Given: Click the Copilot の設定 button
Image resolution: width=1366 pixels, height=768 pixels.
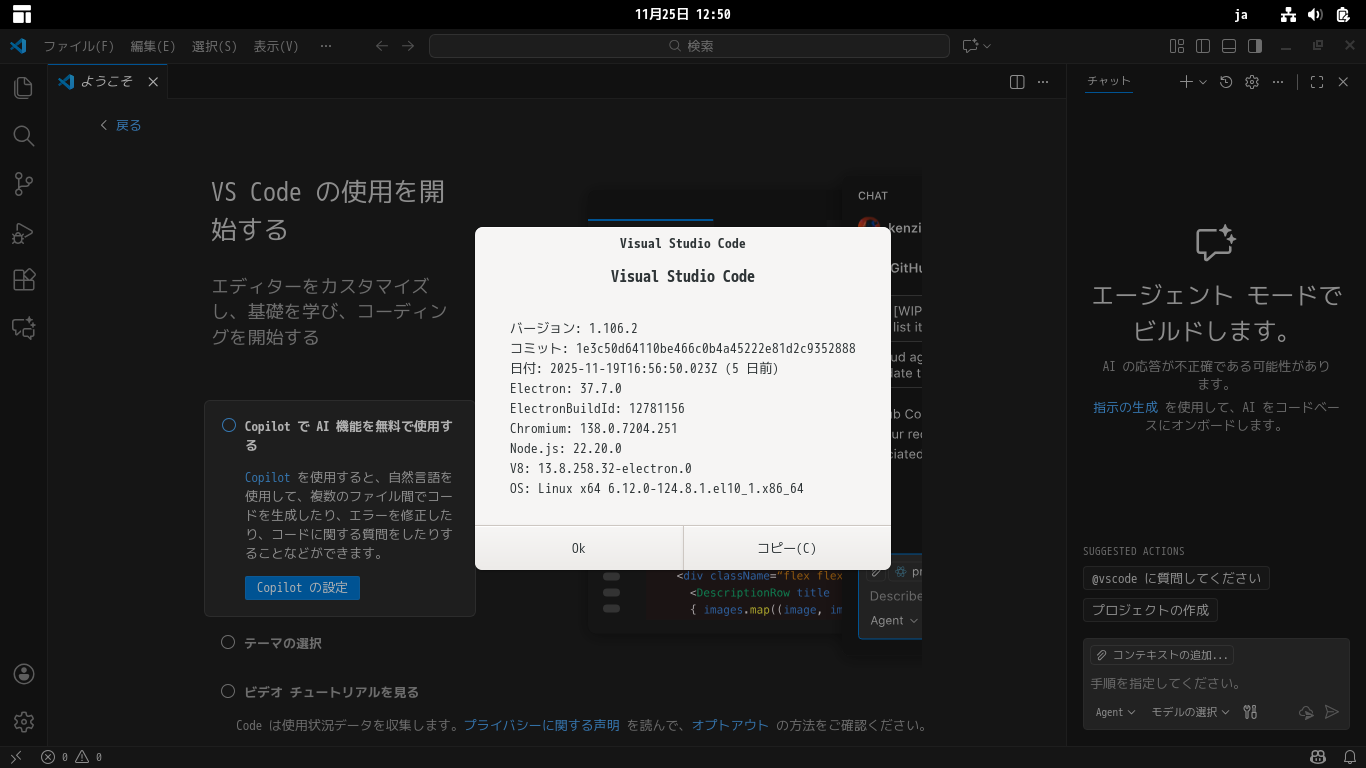Looking at the screenshot, I should (302, 587).
